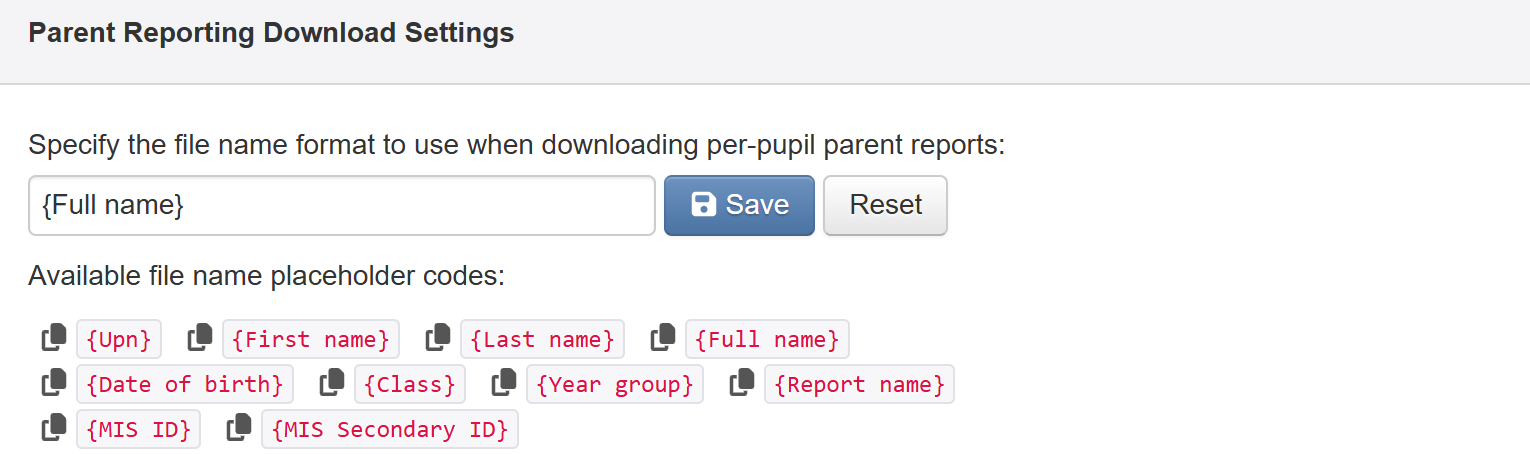Copy the {Upn} placeholder code icon
Screen dimensions: 1530x454
(54, 338)
